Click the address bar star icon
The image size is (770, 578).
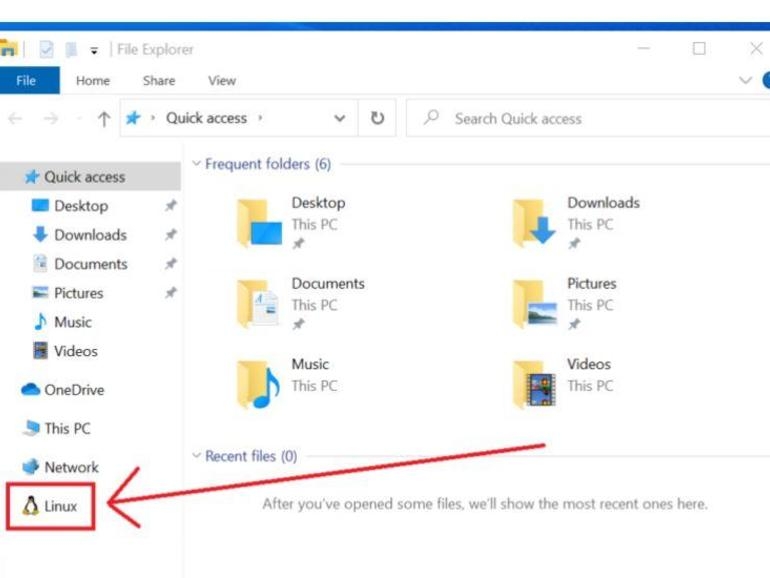click(133, 118)
